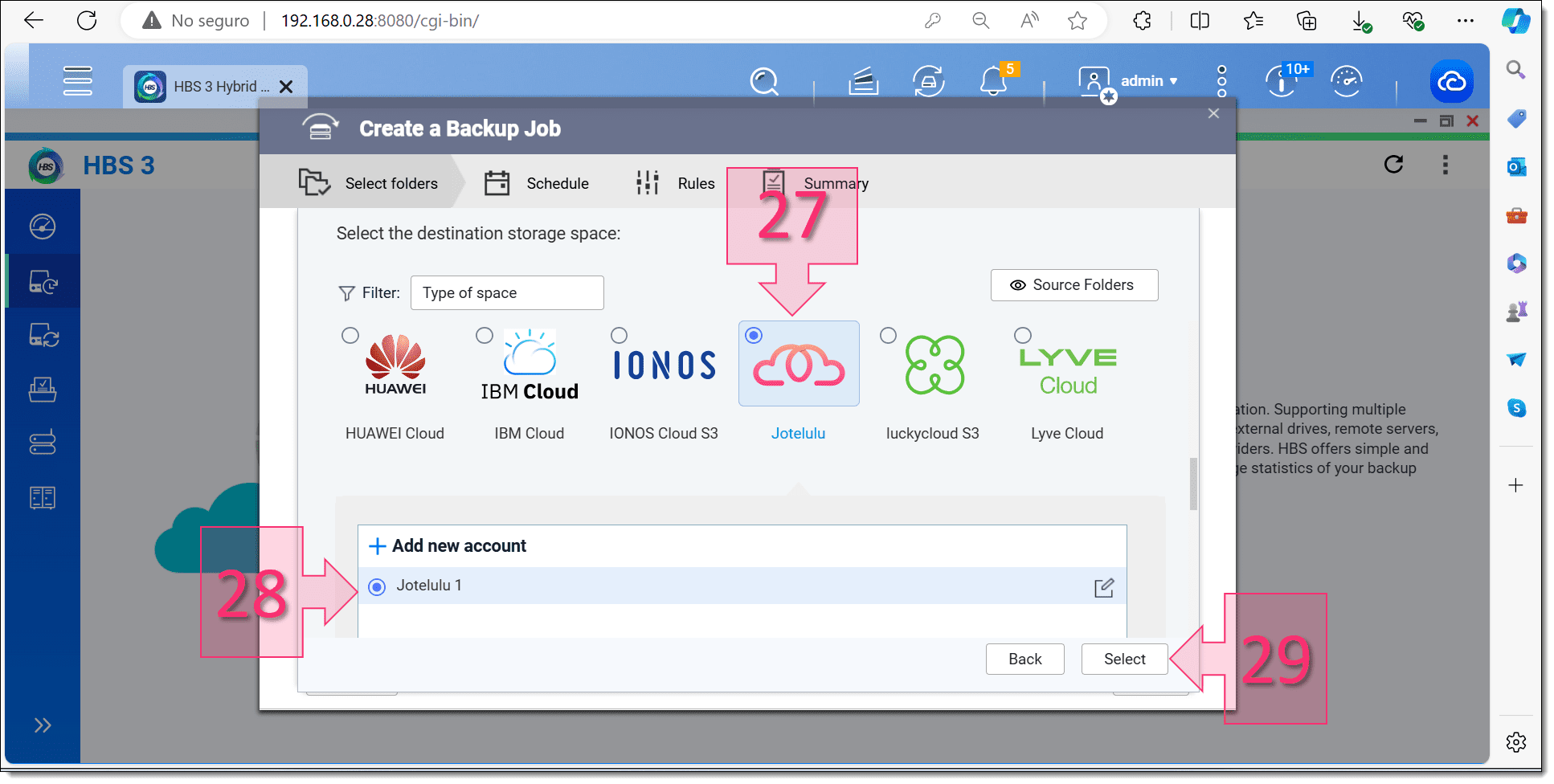Open Edge sidebar settings gear

coord(1516,742)
